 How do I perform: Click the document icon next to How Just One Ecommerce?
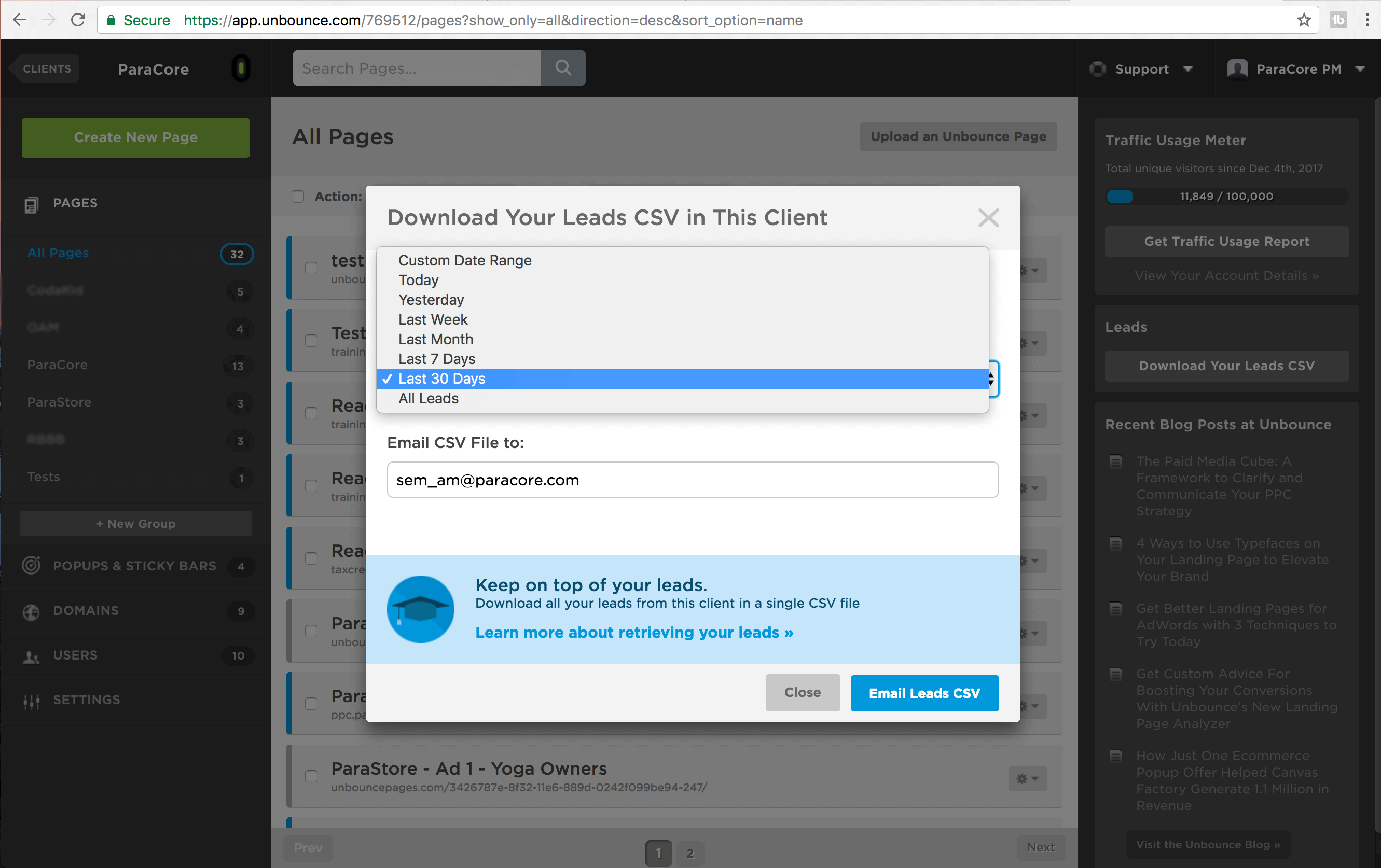tap(1116, 756)
